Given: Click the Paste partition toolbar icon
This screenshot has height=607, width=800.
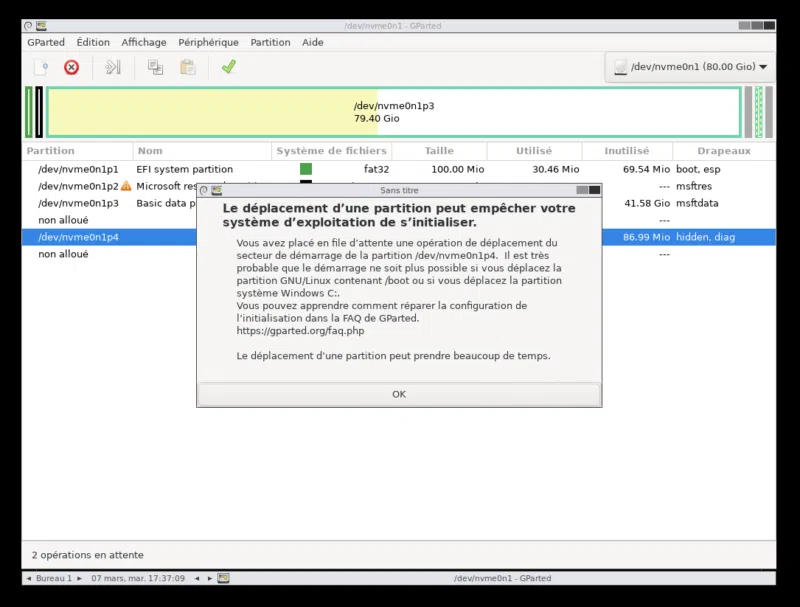Looking at the screenshot, I should click(x=187, y=67).
